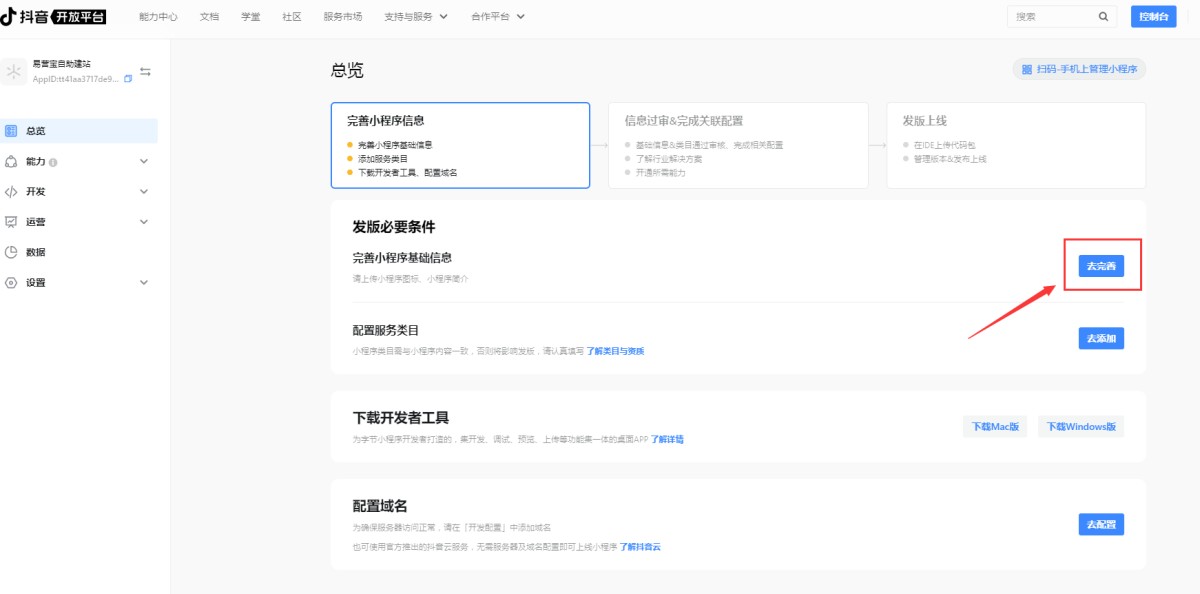Open 服务市场 in top navigation
The height and width of the screenshot is (594, 1200).
(343, 16)
